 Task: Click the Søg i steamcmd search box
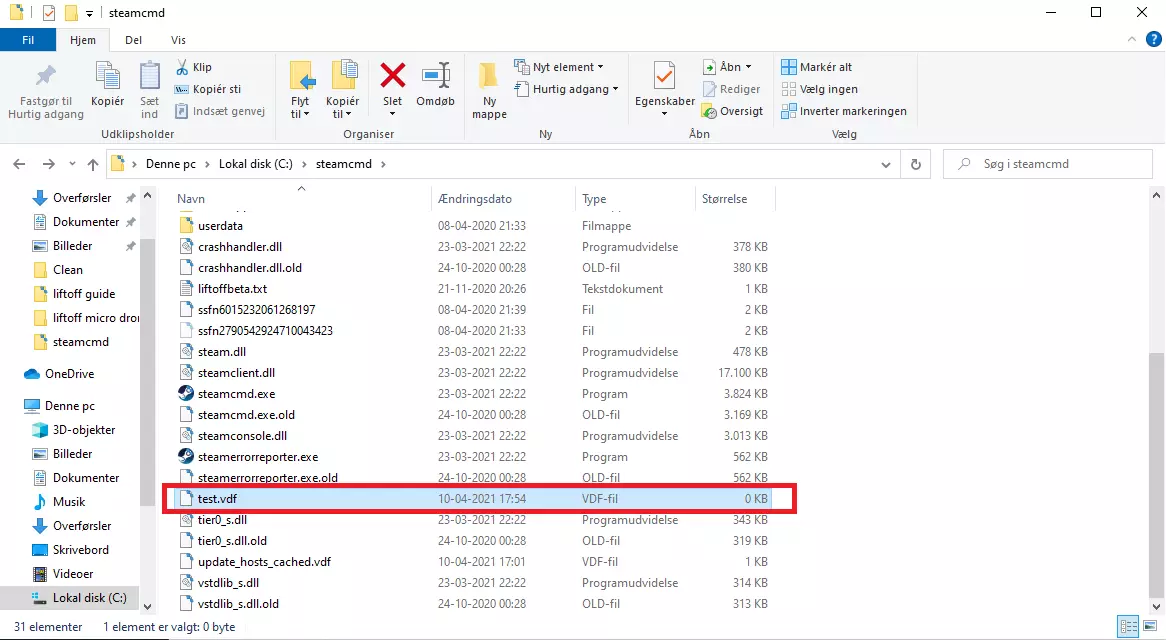1048,164
